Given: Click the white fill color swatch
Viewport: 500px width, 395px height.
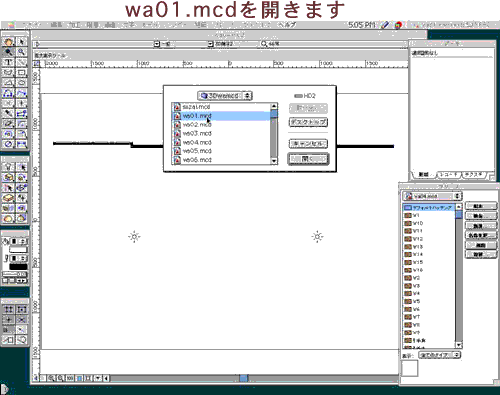Looking at the screenshot, I should (x=18, y=249).
